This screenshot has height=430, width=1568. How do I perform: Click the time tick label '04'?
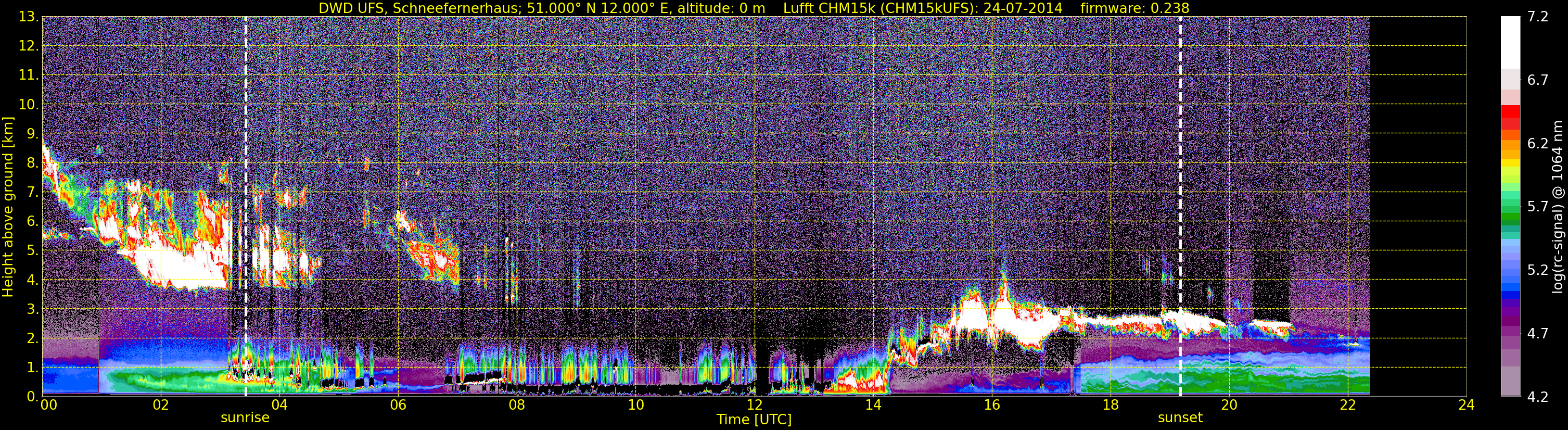click(x=279, y=405)
